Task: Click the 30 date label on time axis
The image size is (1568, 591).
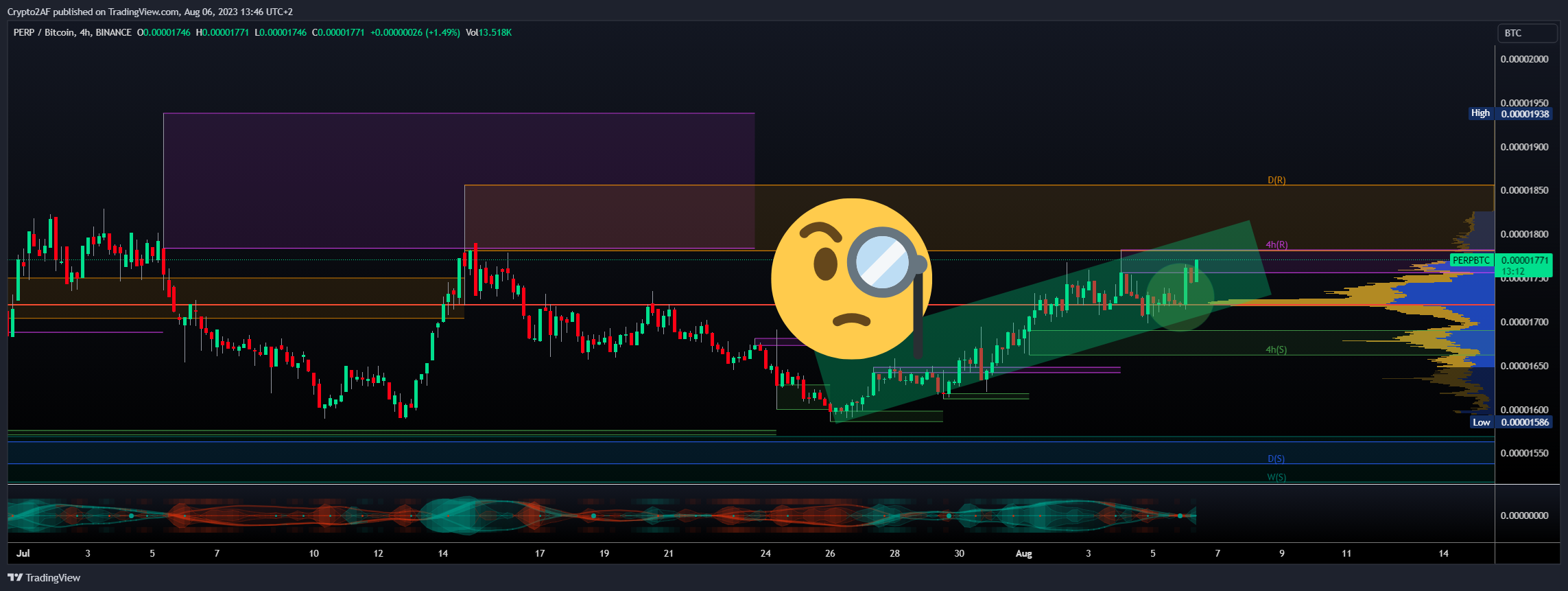Action: point(959,553)
